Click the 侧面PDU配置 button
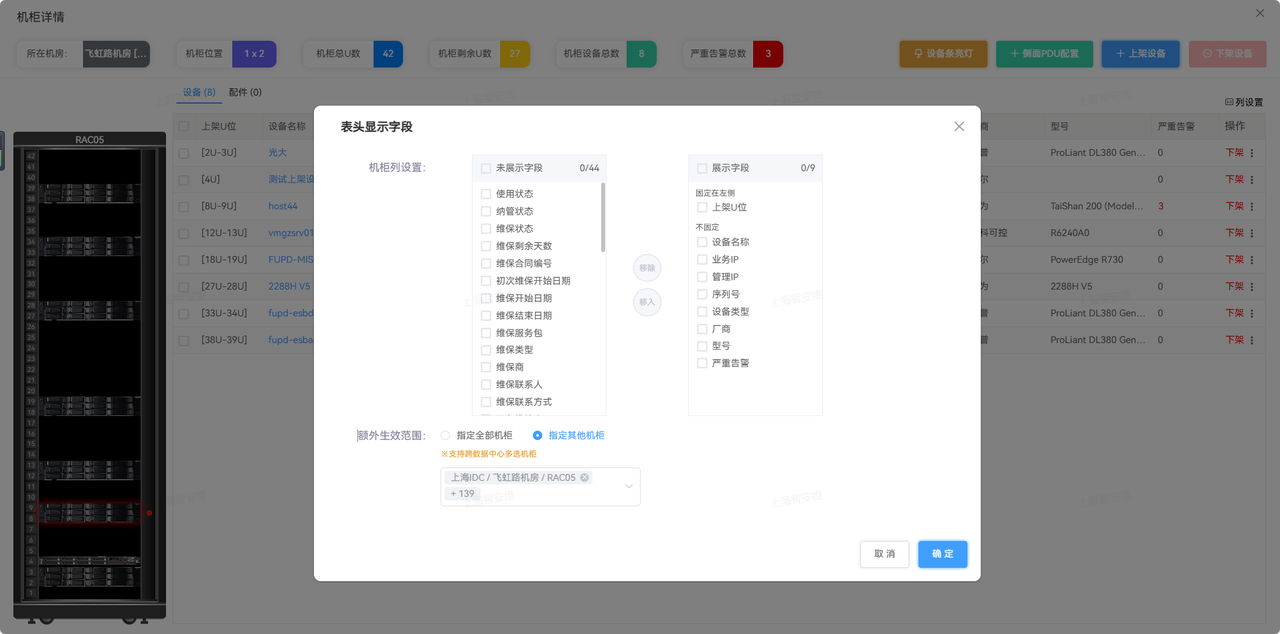 point(1044,53)
